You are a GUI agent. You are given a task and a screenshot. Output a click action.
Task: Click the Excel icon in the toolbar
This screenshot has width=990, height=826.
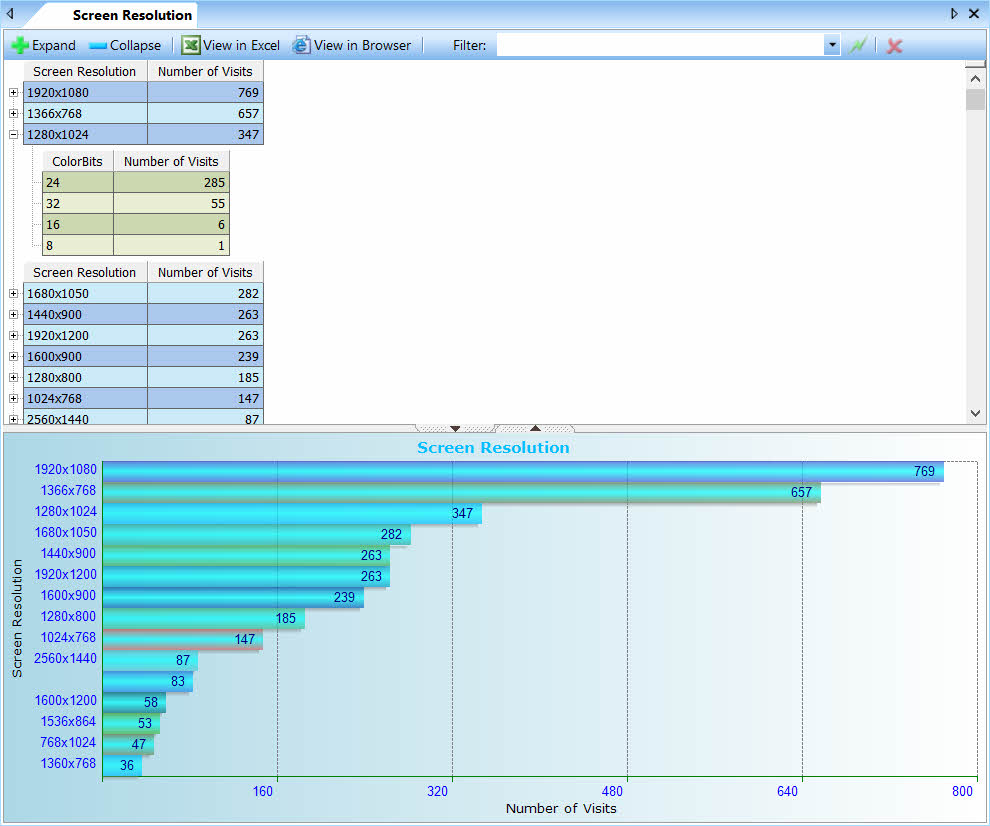coord(191,45)
